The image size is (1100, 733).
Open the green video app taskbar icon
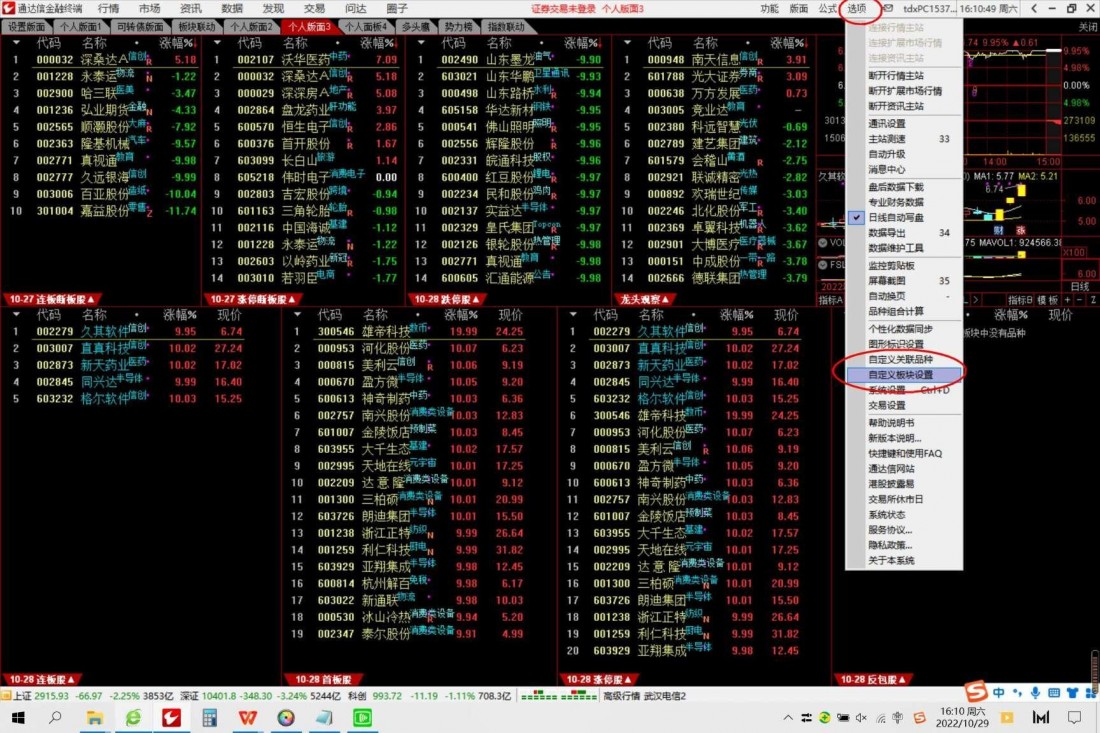(x=362, y=718)
